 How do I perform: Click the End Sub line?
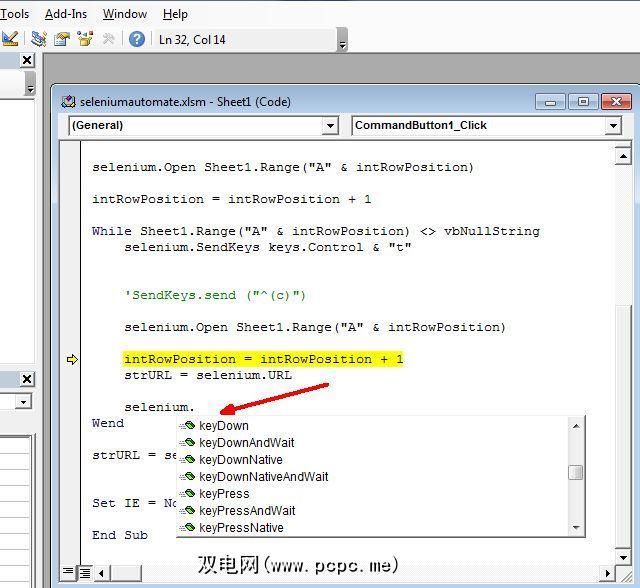click(120, 535)
